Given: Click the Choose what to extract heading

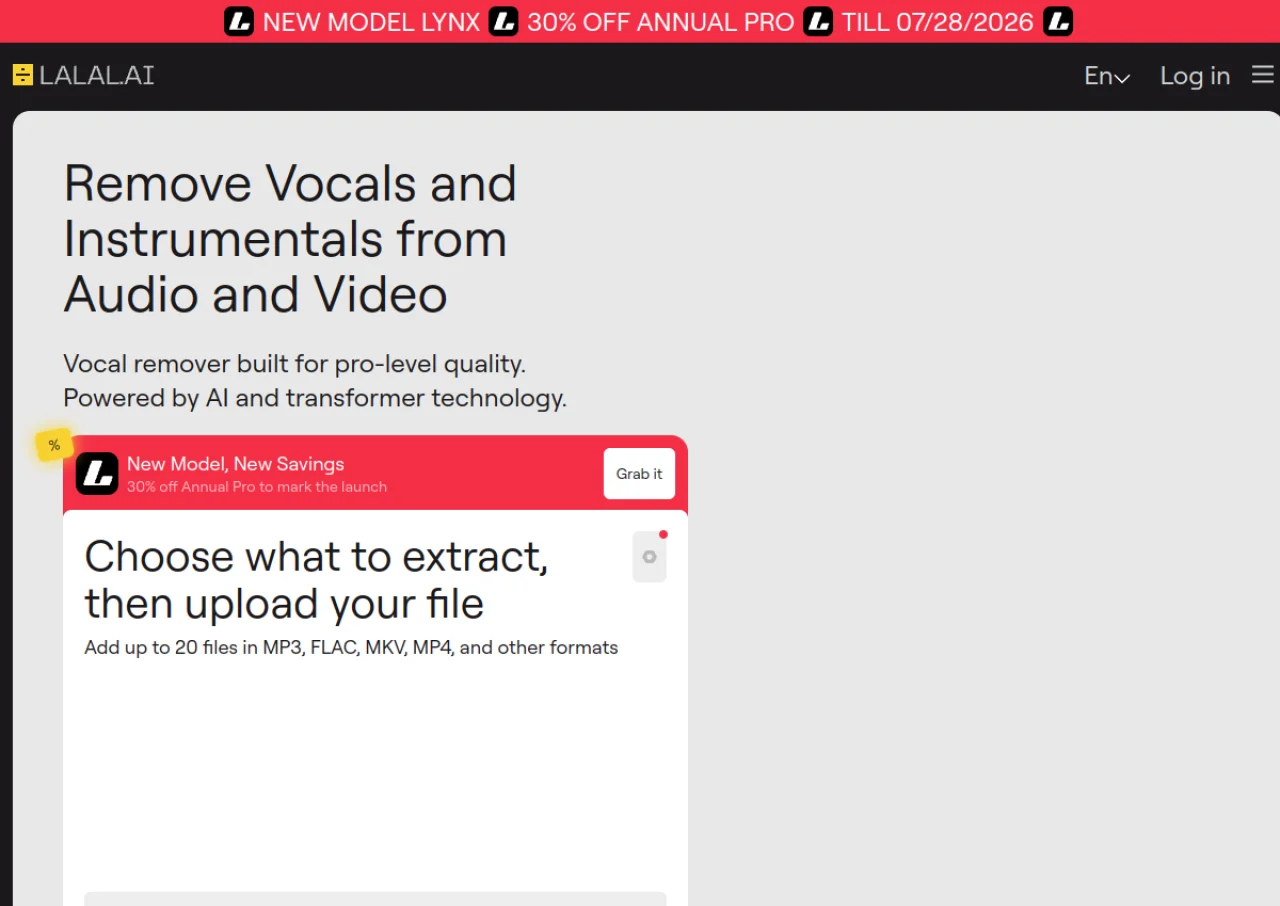Looking at the screenshot, I should [317, 580].
